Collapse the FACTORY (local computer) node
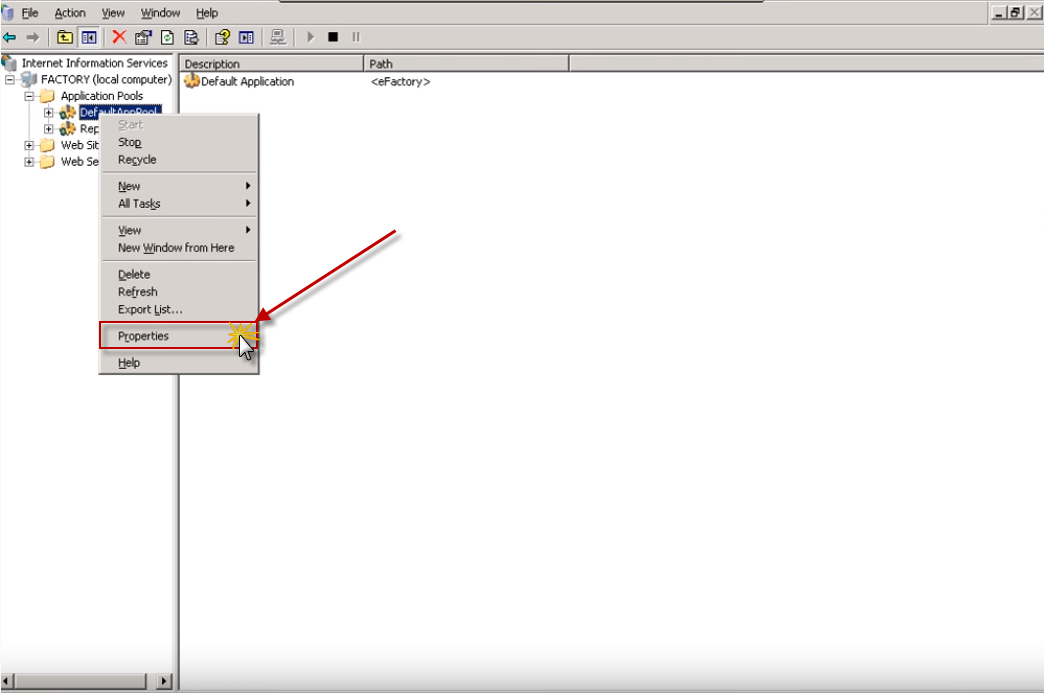The width and height of the screenshot is (1044, 693). coord(11,80)
